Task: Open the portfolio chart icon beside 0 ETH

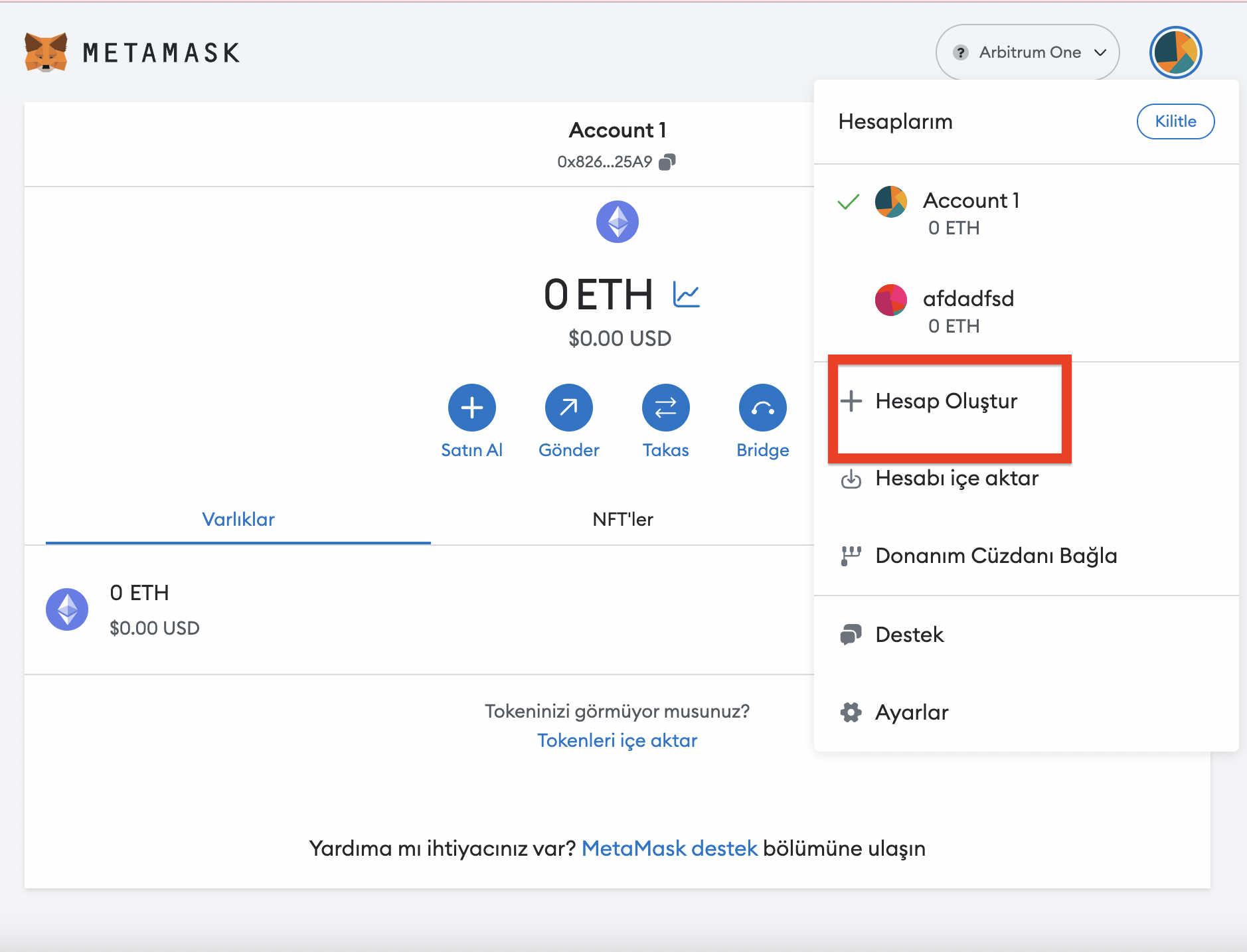Action: [687, 295]
